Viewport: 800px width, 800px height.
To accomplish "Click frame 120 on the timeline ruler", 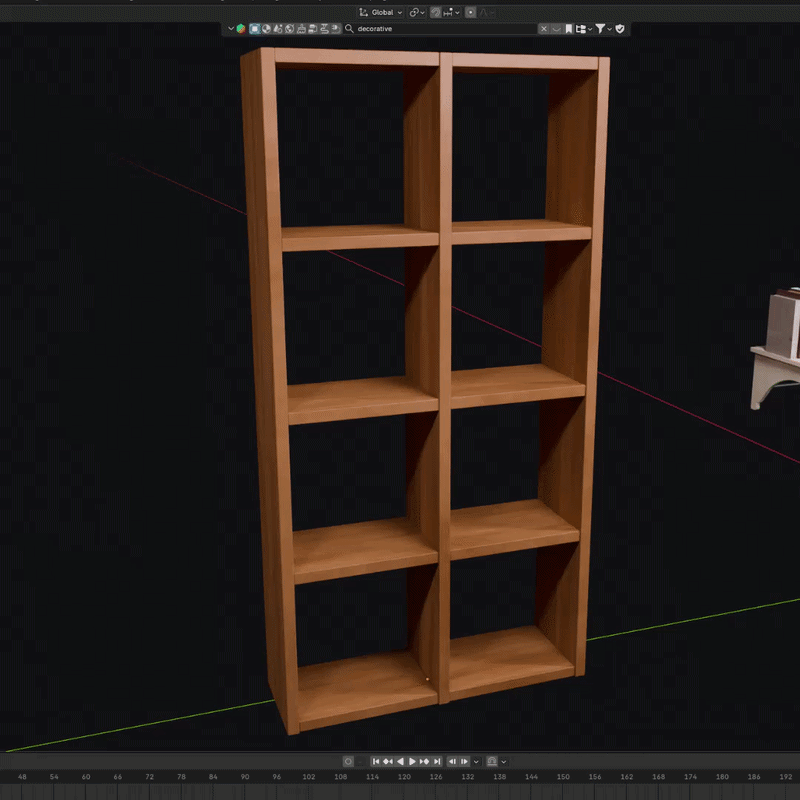I will (x=404, y=777).
